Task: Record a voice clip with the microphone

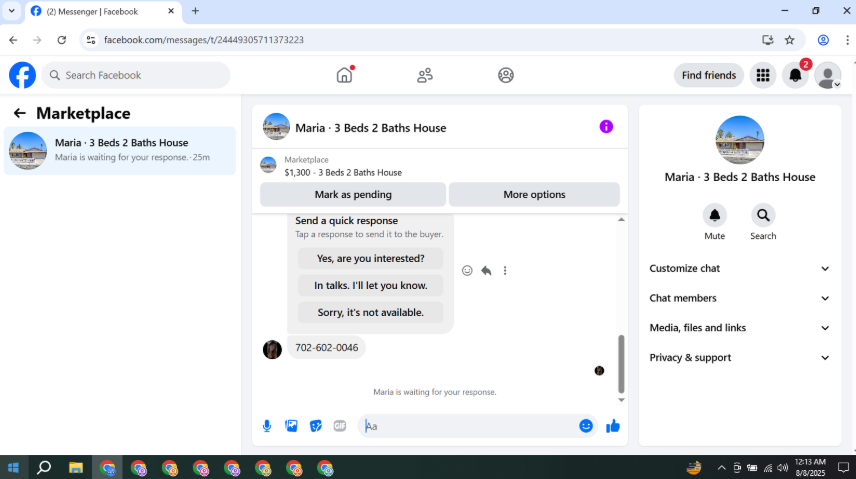Action: click(x=267, y=426)
